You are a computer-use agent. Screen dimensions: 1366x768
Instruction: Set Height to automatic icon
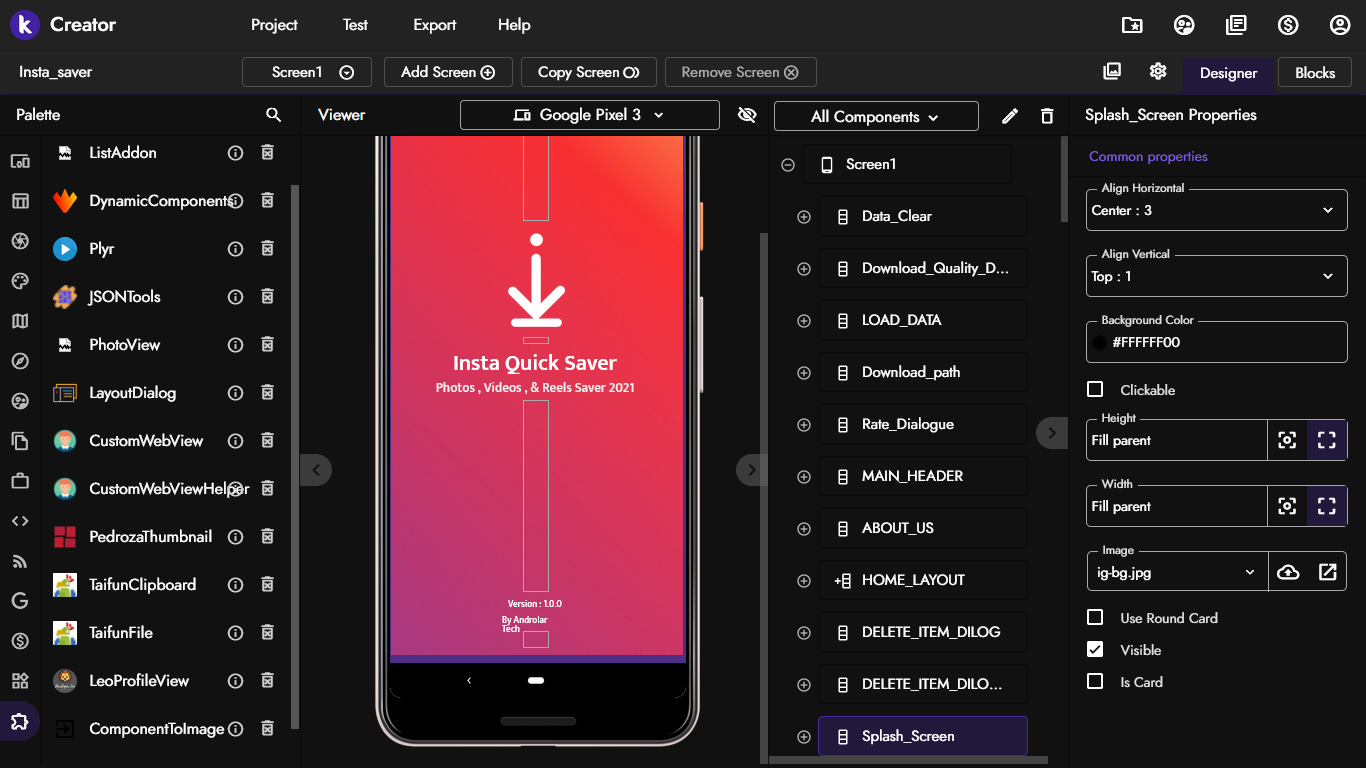coord(1288,440)
